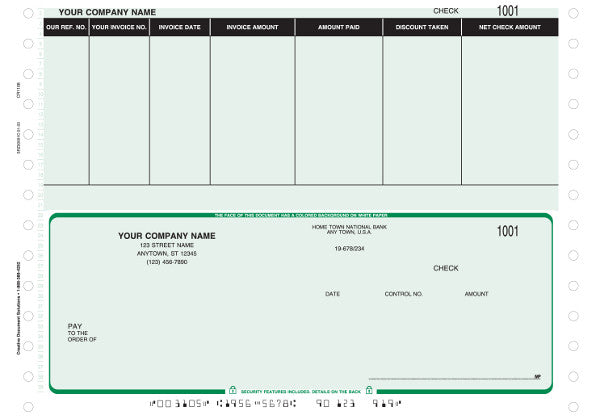Click the AMOUNT field label on check
The height and width of the screenshot is (419, 600).
[476, 294]
